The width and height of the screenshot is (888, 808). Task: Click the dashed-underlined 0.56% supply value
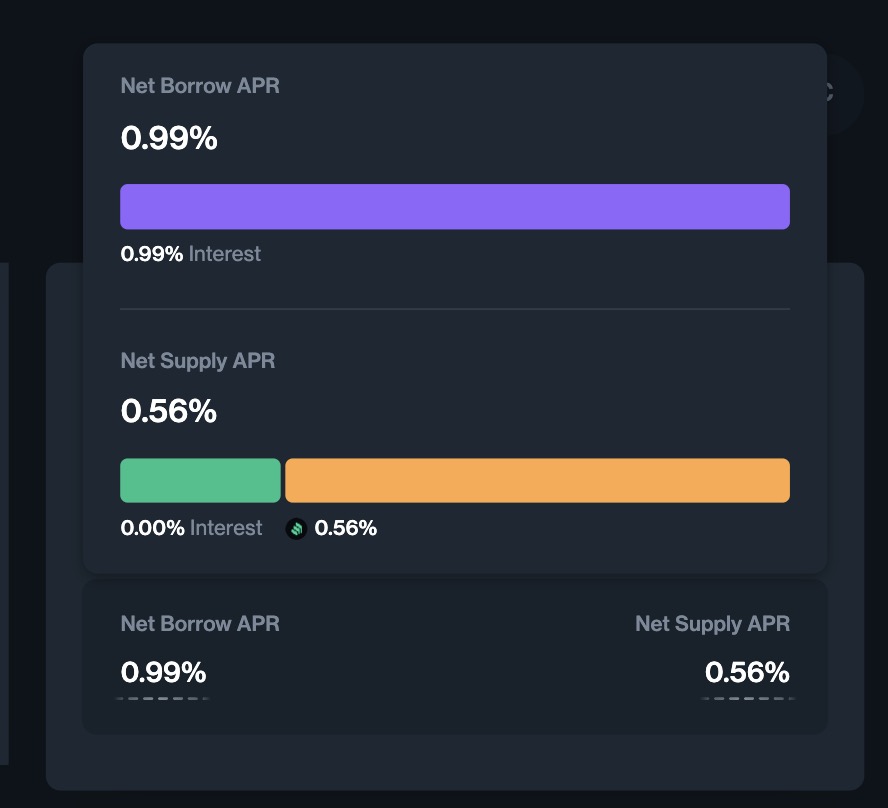[x=747, y=672]
